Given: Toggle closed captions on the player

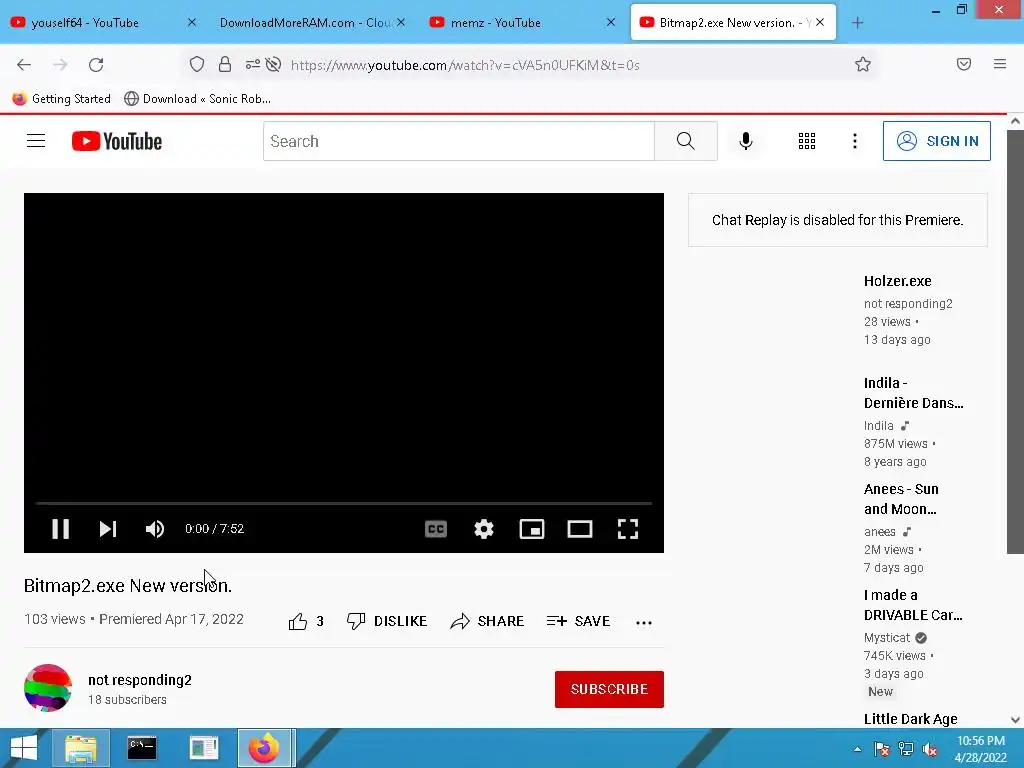Looking at the screenshot, I should [436, 528].
